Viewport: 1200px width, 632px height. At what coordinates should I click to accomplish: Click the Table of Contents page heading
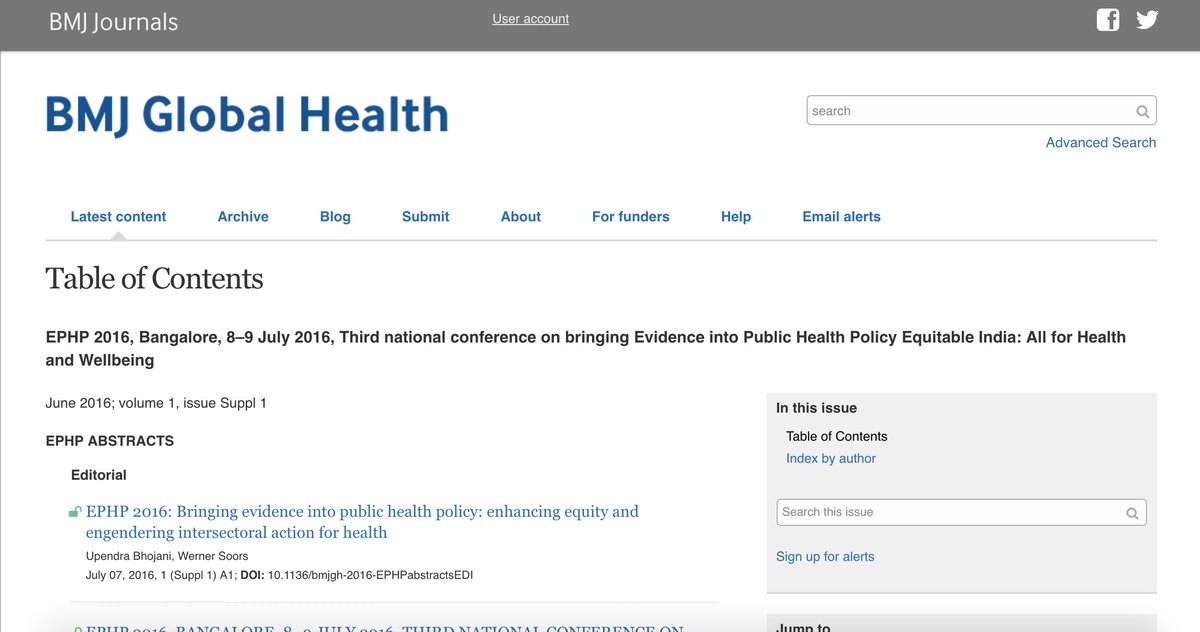155,278
